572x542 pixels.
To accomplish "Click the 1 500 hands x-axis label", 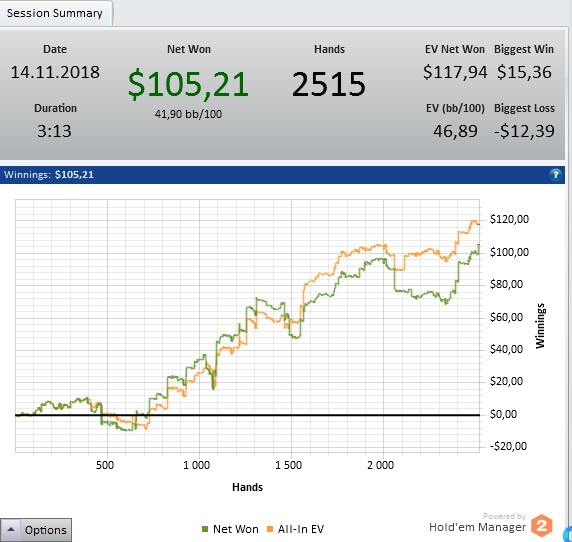I will 288,465.
